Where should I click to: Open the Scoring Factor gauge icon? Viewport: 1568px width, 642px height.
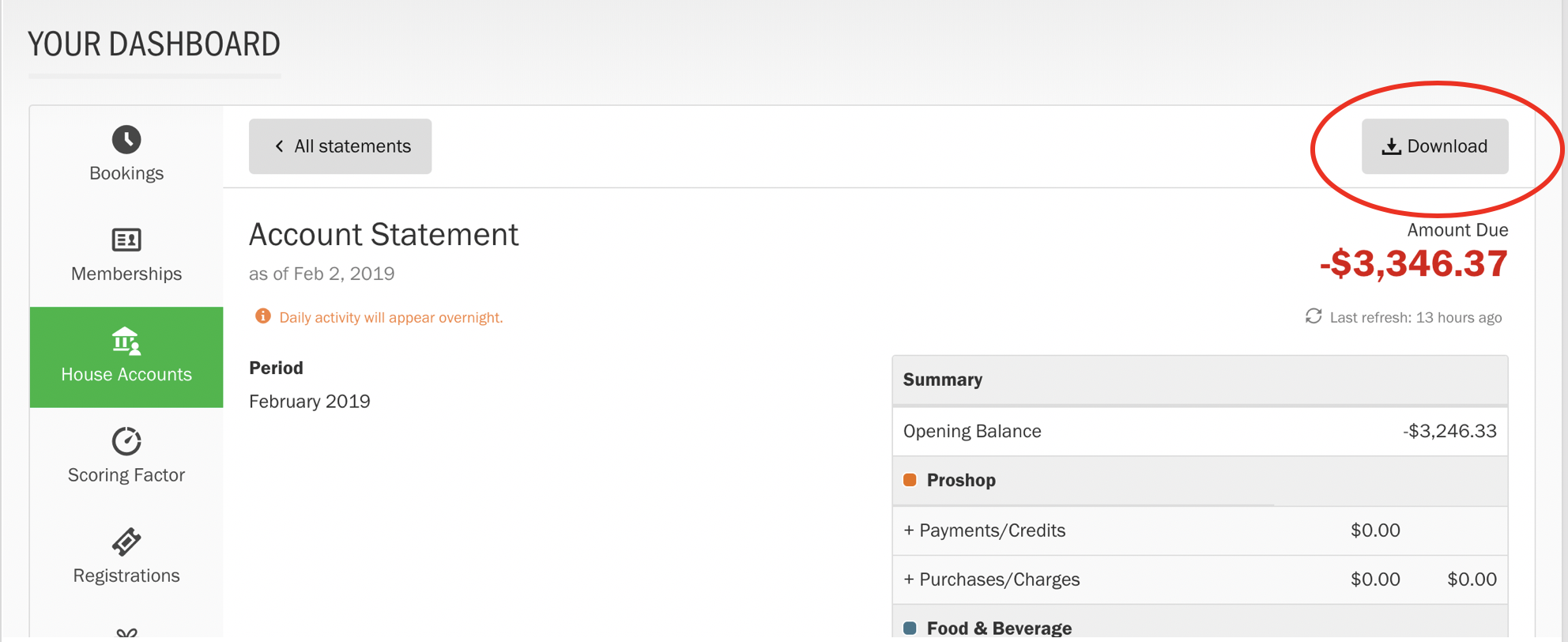pos(126,441)
